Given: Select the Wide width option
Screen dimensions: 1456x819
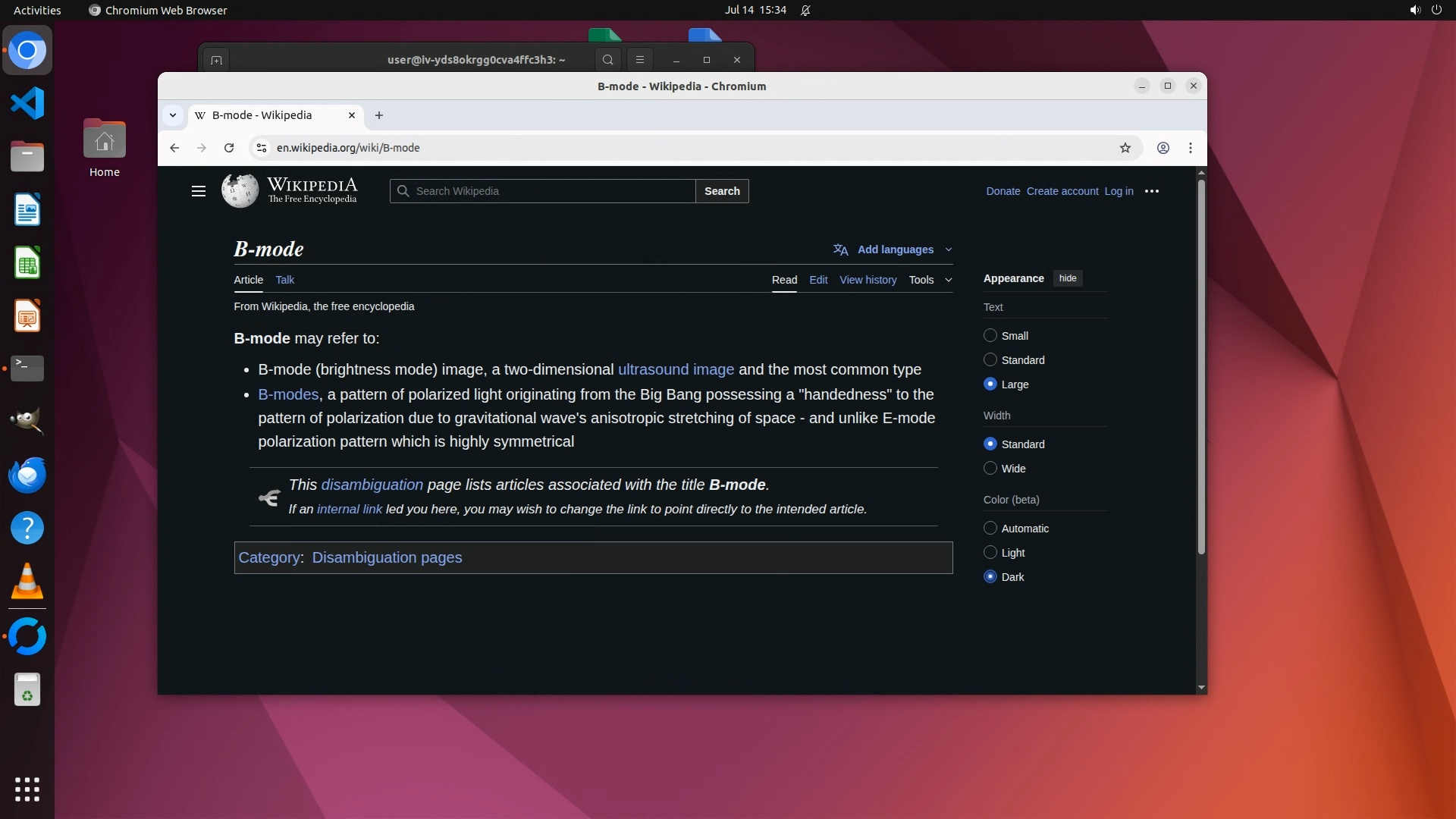Looking at the screenshot, I should click(990, 469).
